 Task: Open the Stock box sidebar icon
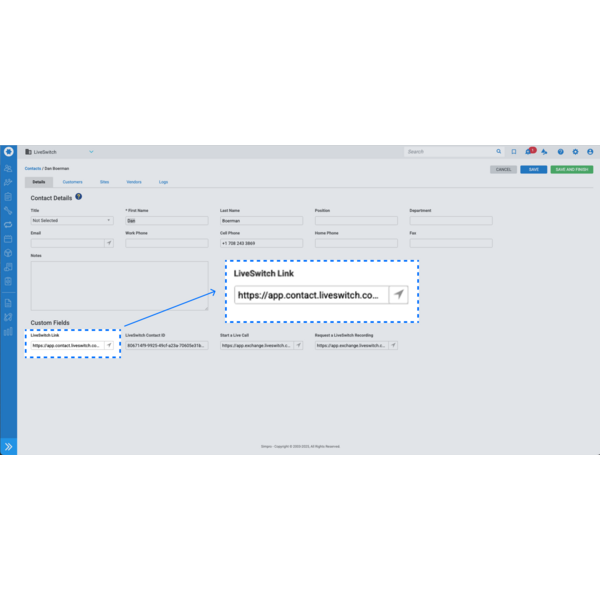pyautogui.click(x=8, y=253)
